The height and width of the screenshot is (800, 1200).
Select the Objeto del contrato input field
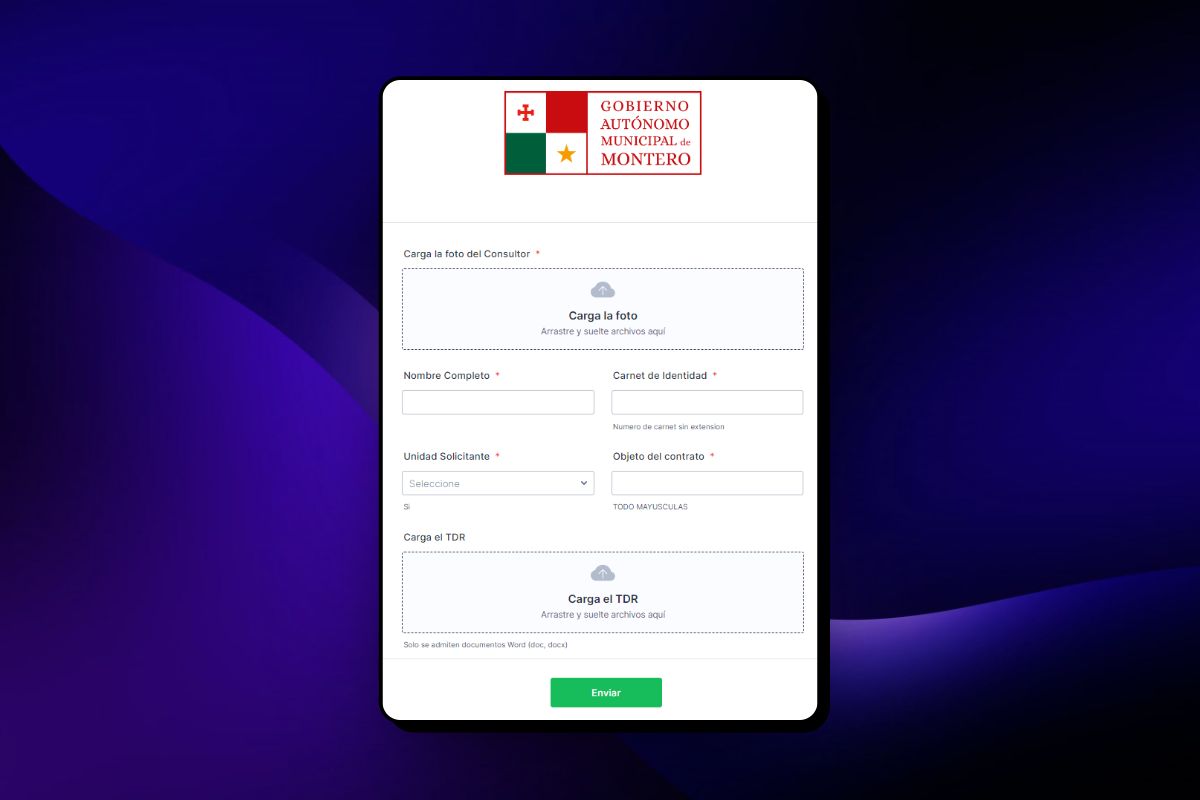(x=707, y=483)
